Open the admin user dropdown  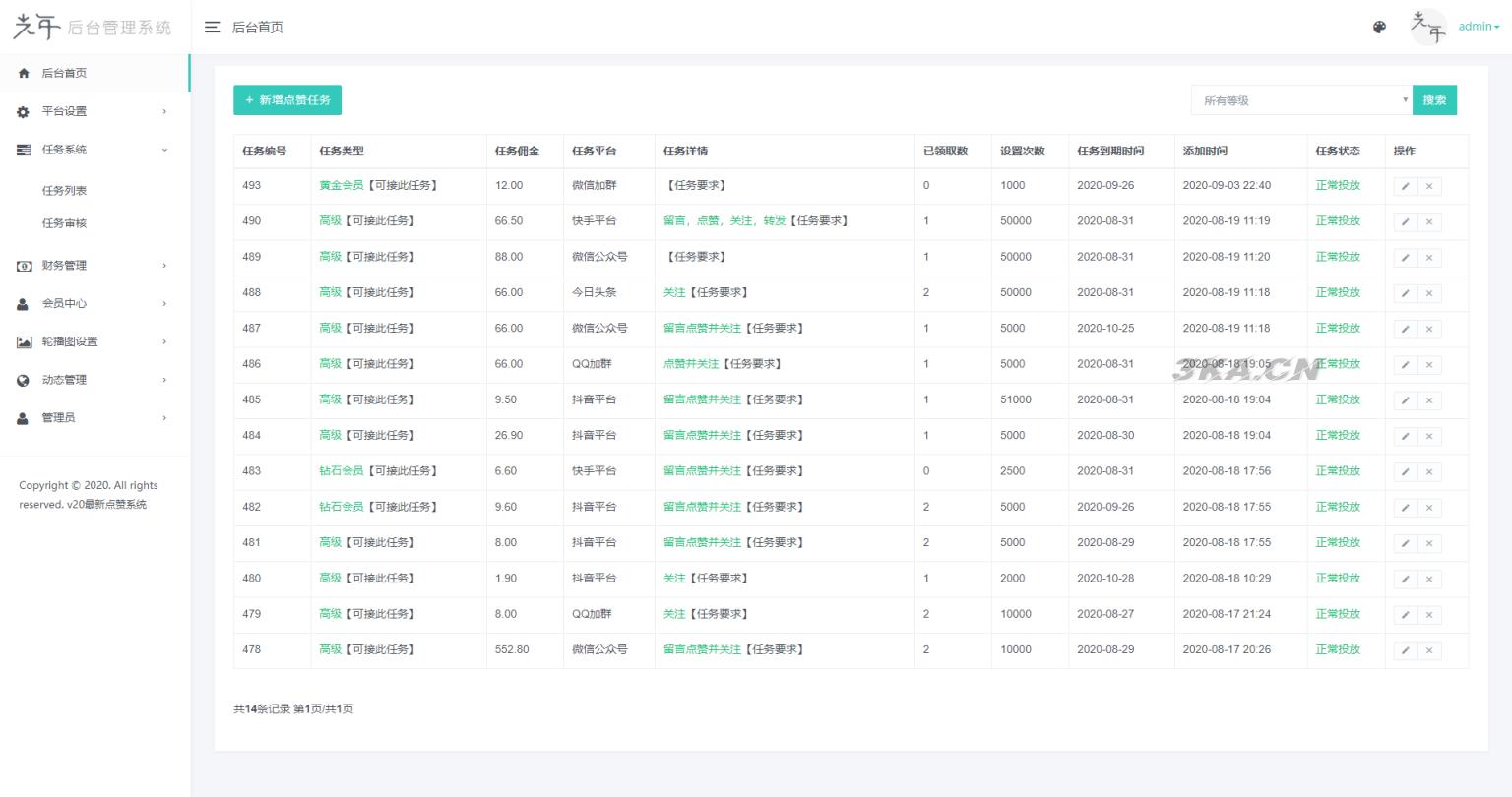click(x=1479, y=27)
